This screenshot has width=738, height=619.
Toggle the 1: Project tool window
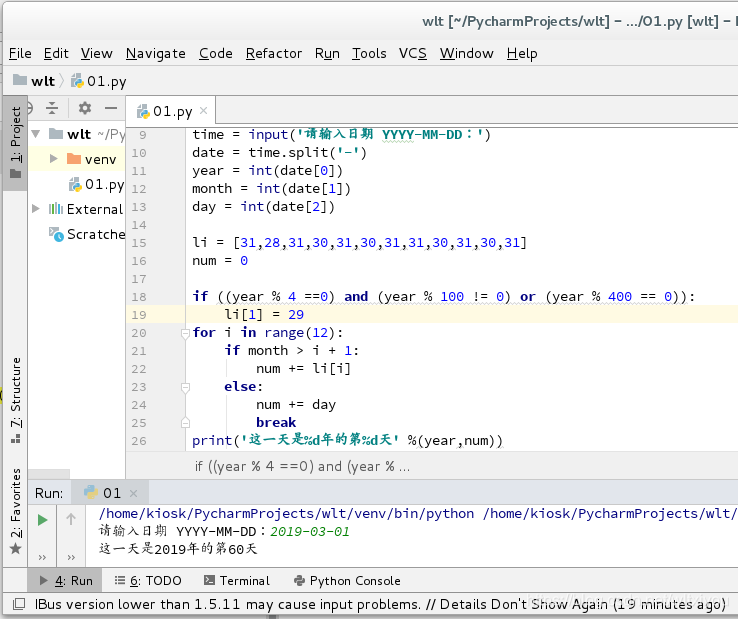16,141
